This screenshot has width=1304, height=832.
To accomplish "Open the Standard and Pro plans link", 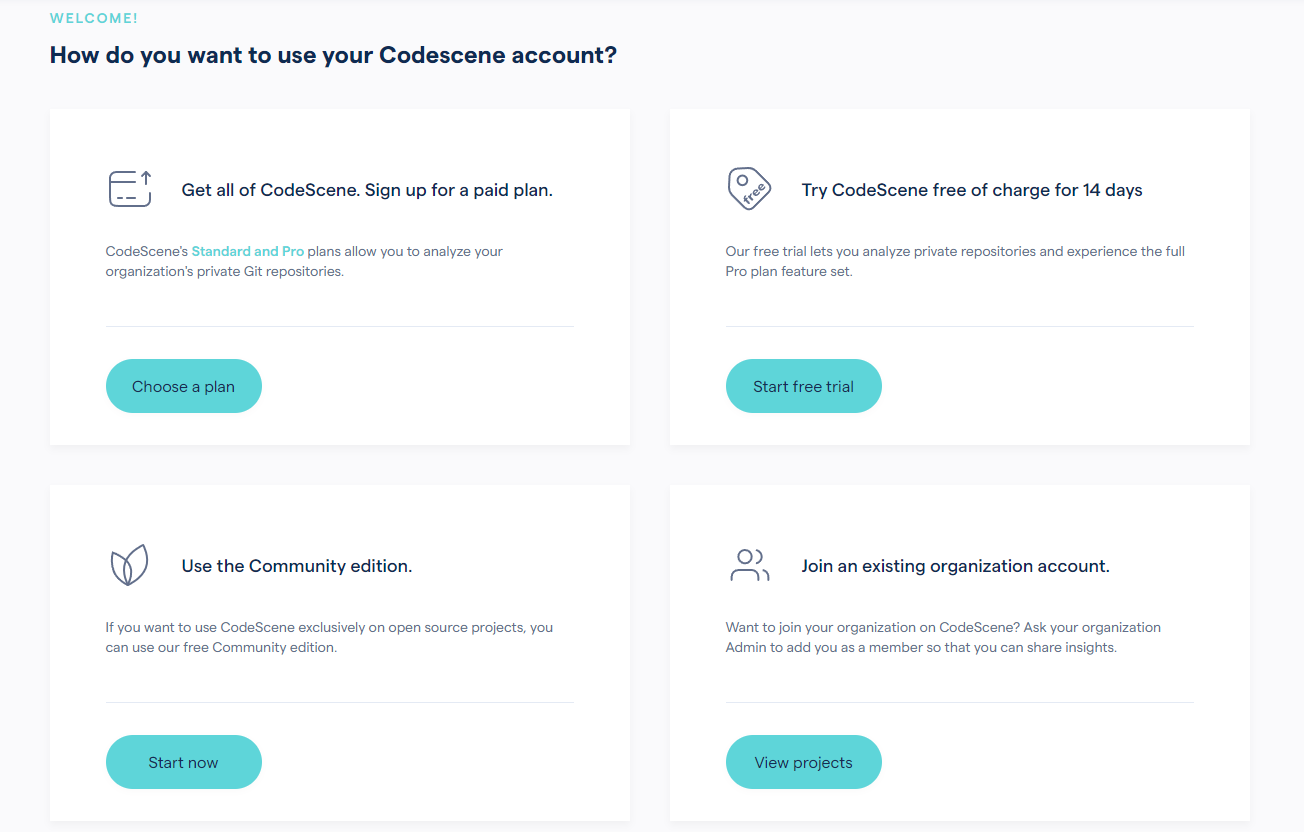I will coord(248,251).
